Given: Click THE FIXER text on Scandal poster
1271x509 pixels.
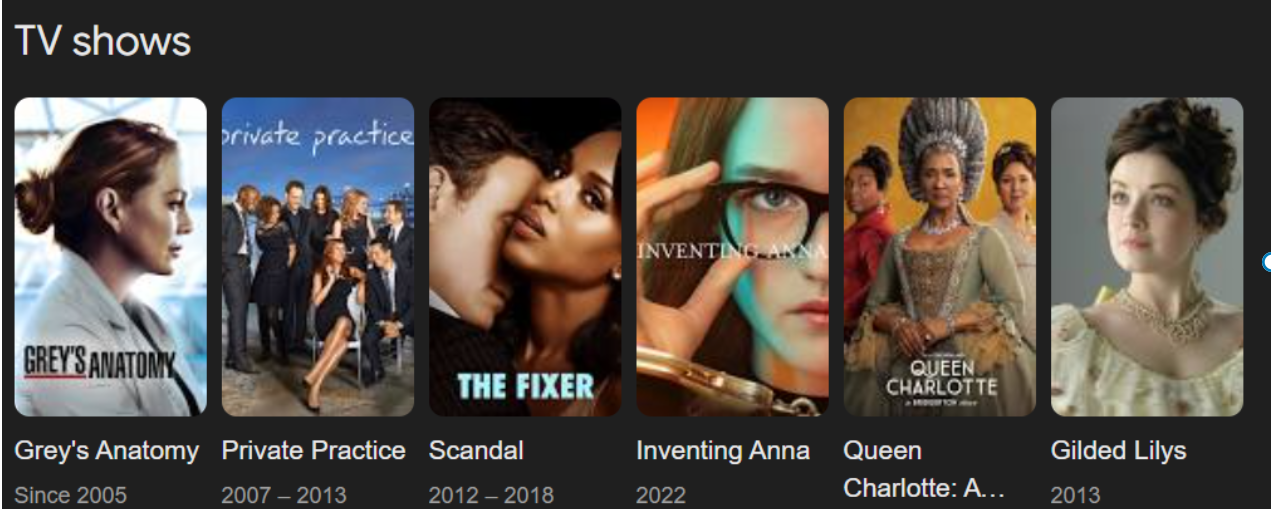Looking at the screenshot, I should [x=525, y=386].
